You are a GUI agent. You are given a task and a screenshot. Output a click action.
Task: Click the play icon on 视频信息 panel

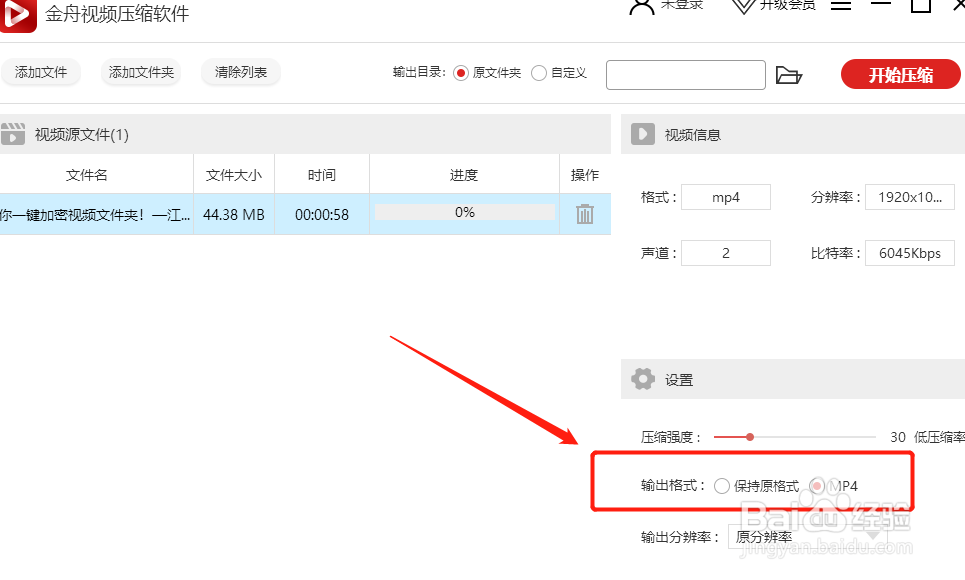pos(643,134)
